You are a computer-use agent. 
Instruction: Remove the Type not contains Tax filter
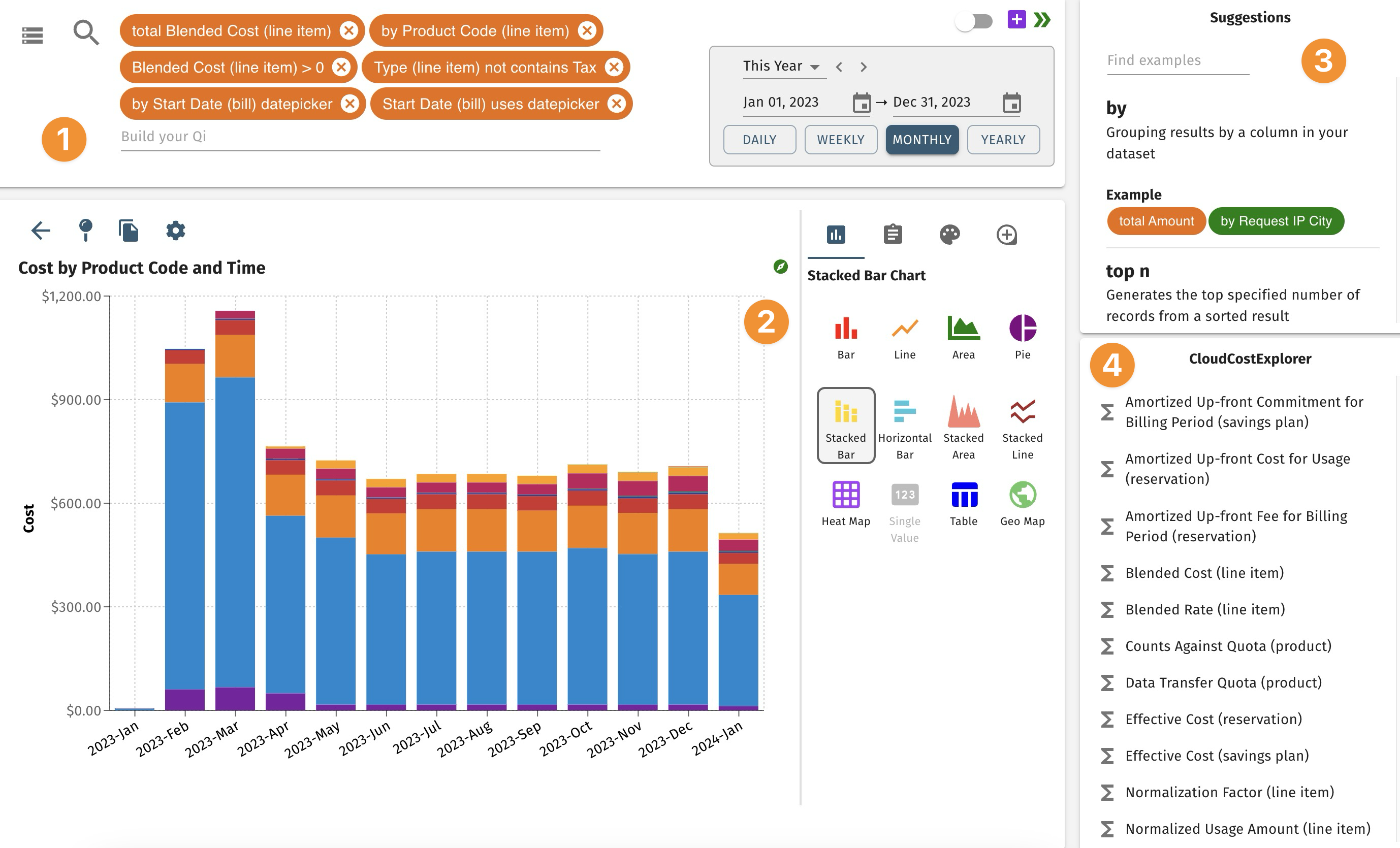click(614, 68)
